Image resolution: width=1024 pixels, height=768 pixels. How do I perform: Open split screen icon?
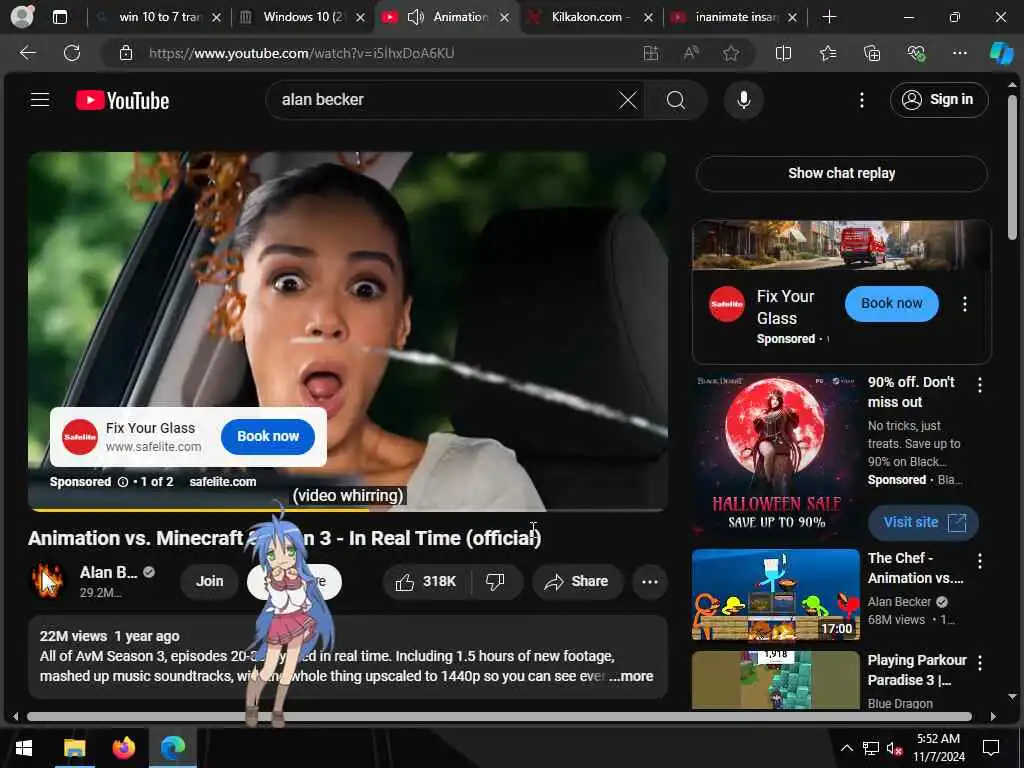783,54
